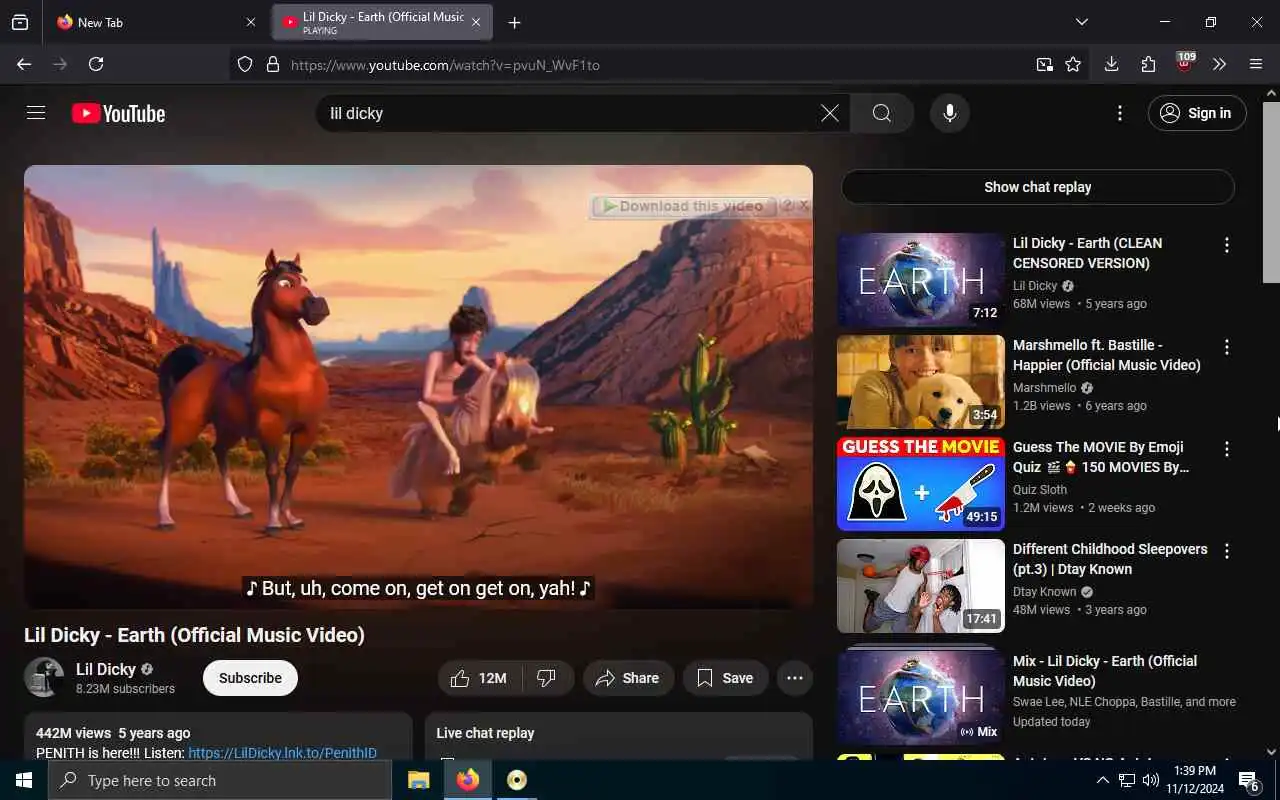Click the magnifier search button
1280x800 pixels.
[x=882, y=113]
